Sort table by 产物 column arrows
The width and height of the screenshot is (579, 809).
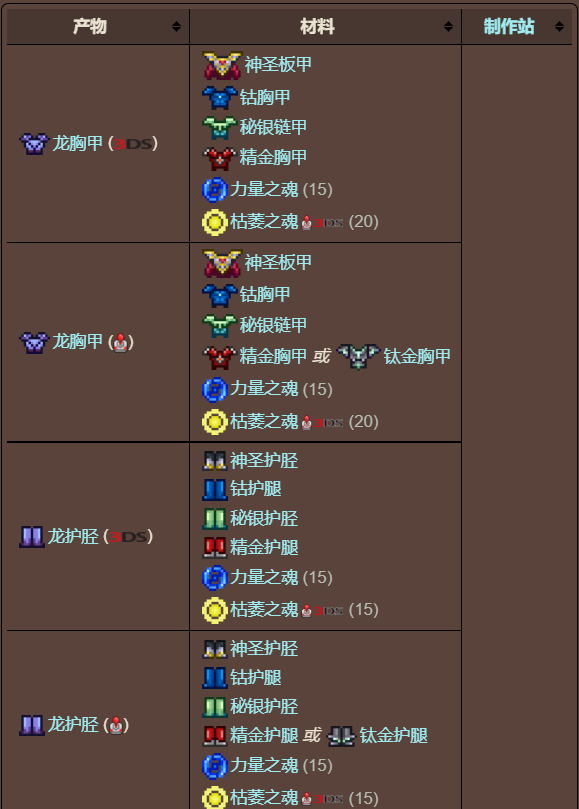pos(176,26)
